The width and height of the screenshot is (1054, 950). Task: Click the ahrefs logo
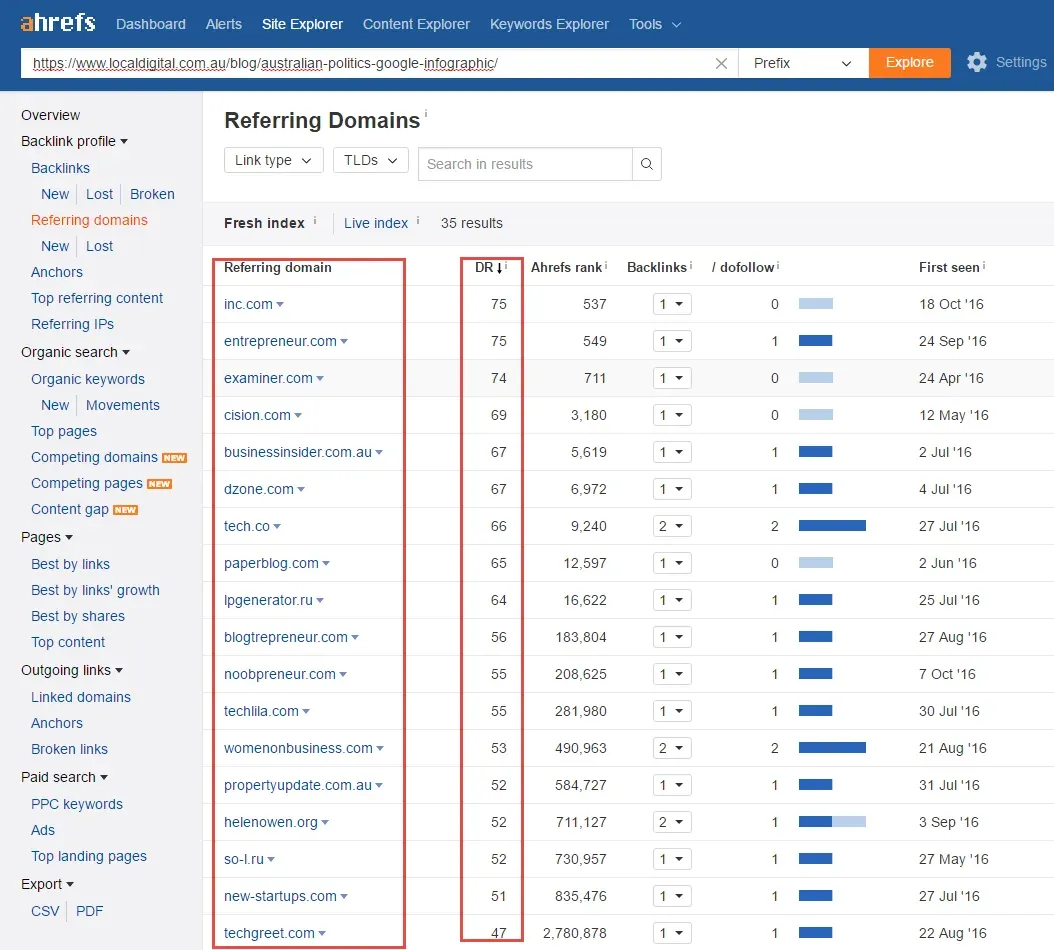pyautogui.click(x=58, y=23)
